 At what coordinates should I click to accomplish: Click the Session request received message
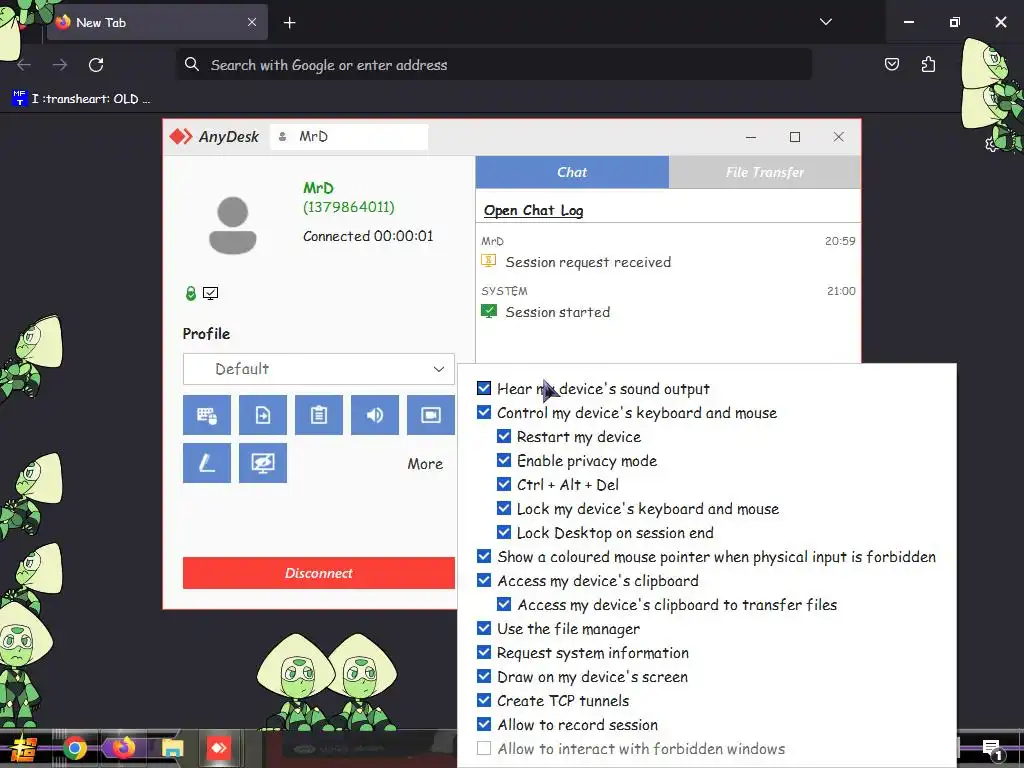[588, 262]
